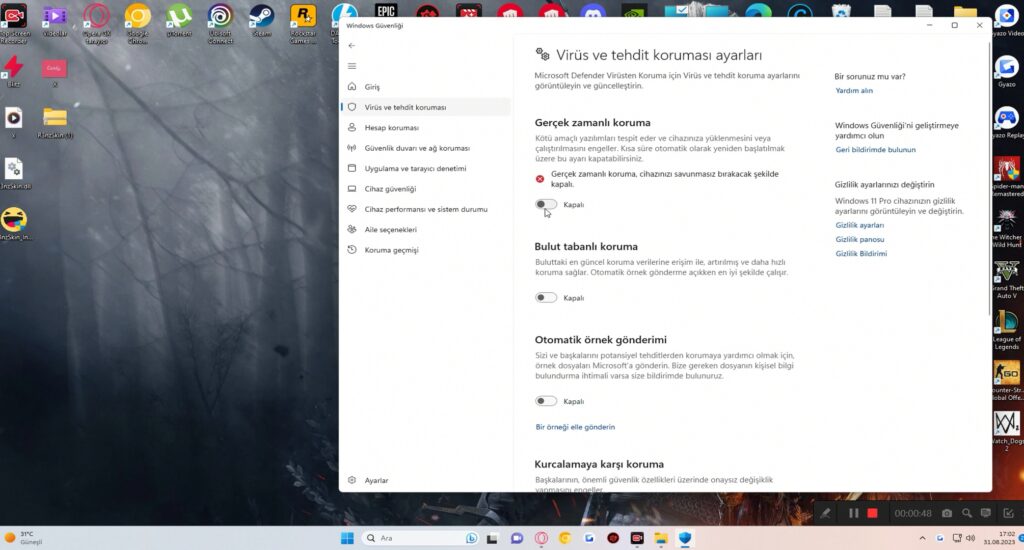1024x550 pixels.
Task: Click Yardım alın link
Action: tap(854, 91)
